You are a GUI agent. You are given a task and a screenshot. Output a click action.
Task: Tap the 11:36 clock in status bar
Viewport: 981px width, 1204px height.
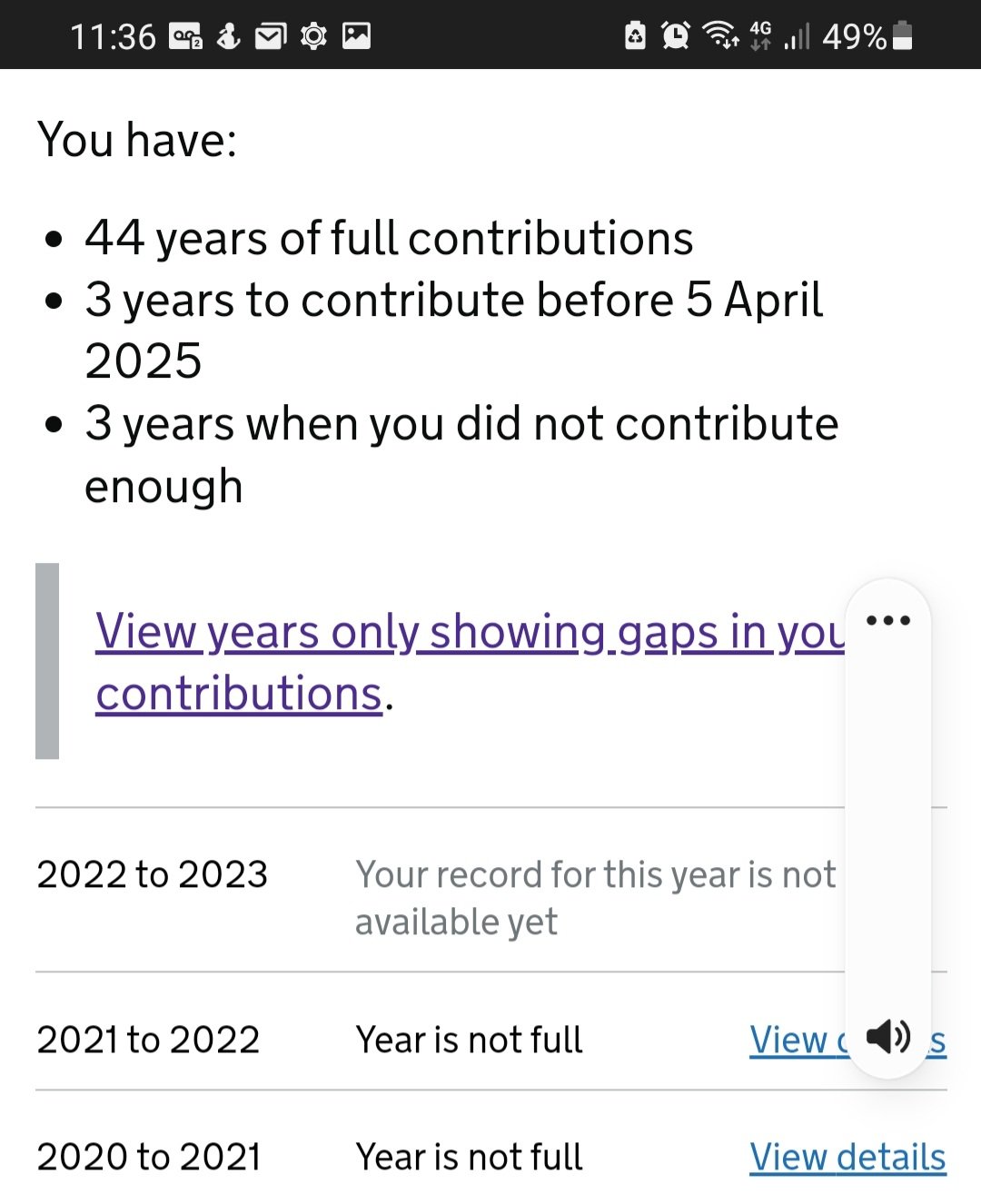tap(113, 36)
